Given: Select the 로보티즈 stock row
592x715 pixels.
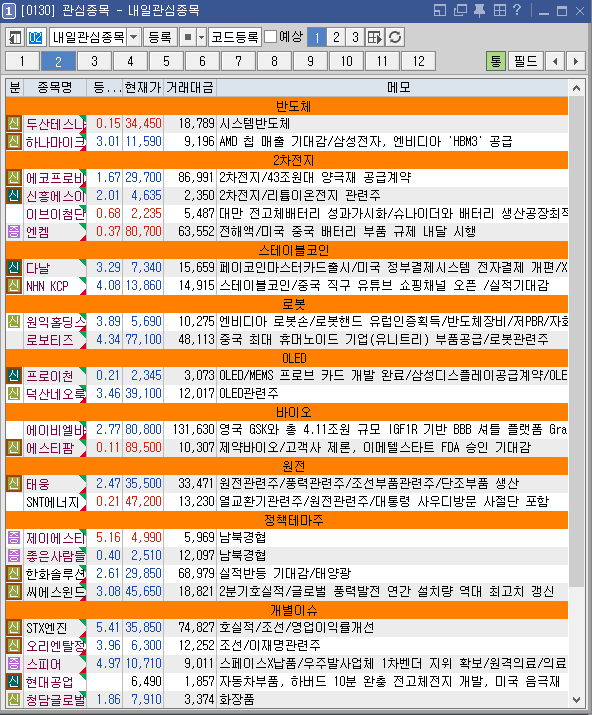Looking at the screenshot, I should coord(287,340).
